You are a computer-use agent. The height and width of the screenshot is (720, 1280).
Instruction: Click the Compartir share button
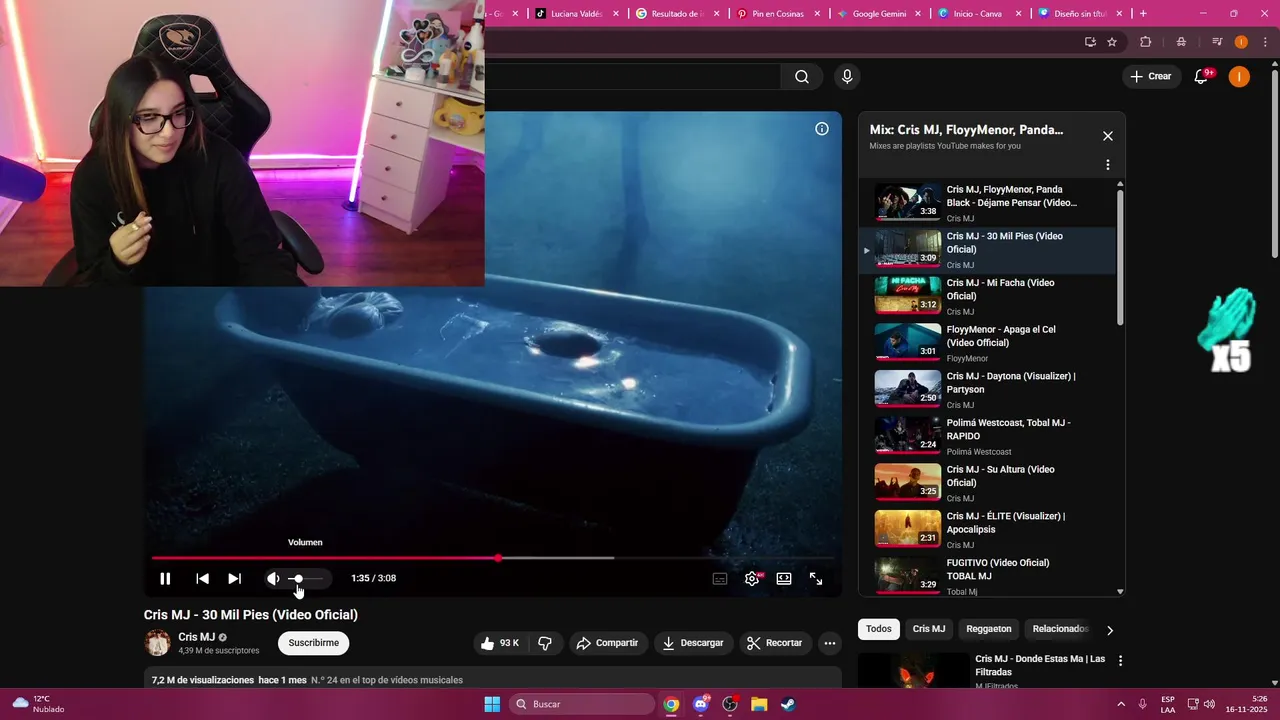click(x=607, y=643)
